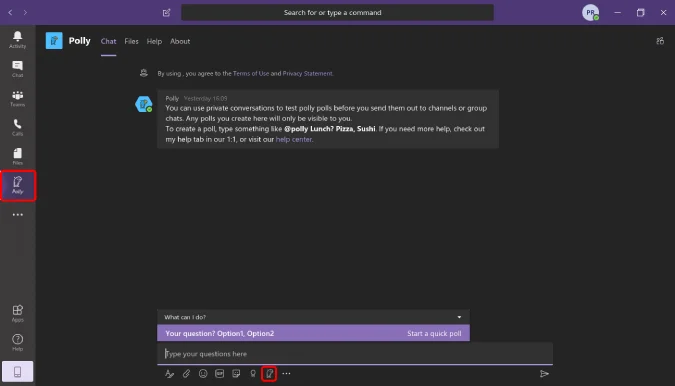
Task: Click the Polly message timestamp
Action: [x=205, y=99]
